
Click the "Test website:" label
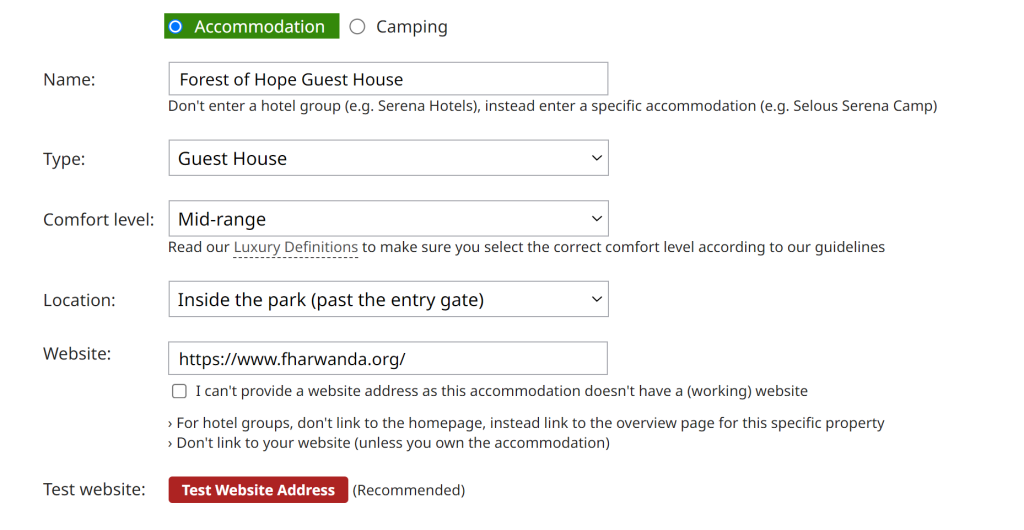coord(94,490)
